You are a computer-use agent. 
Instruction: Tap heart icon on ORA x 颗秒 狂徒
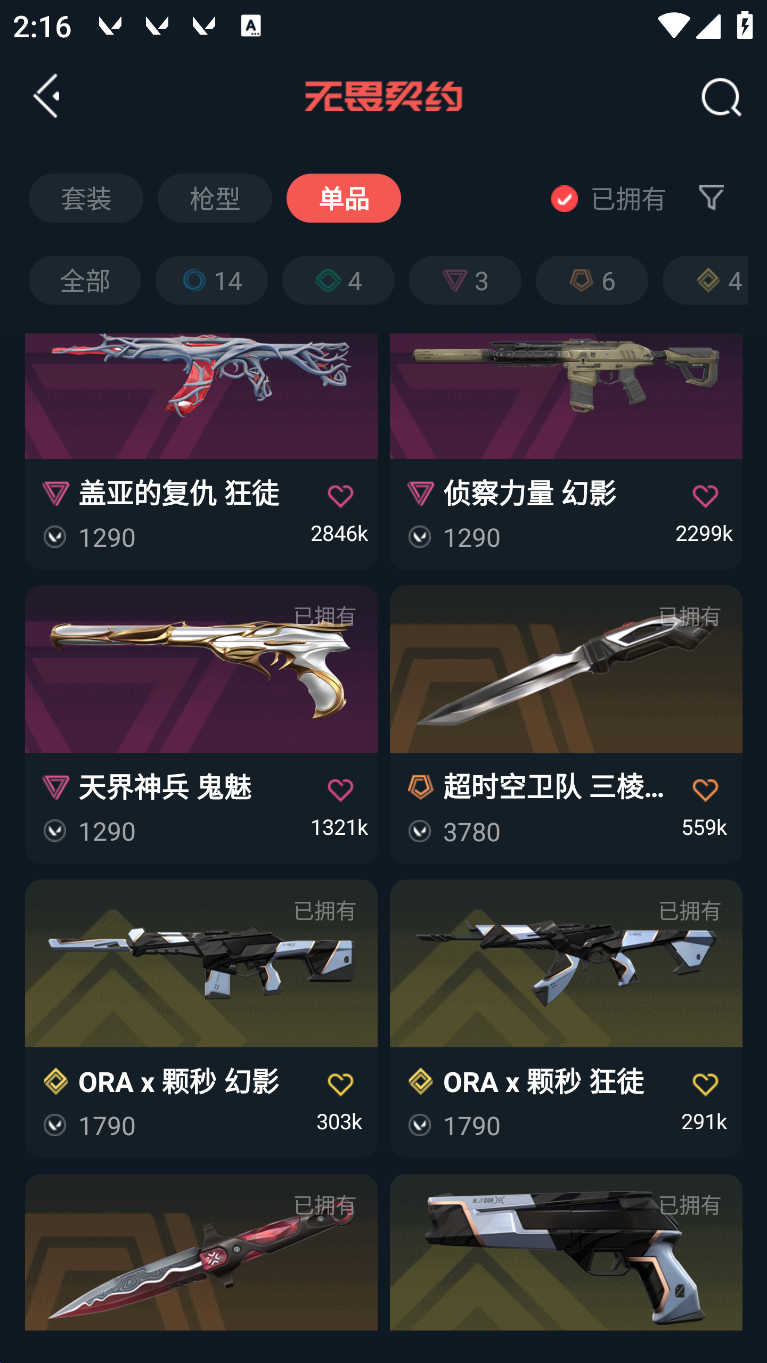(705, 1084)
